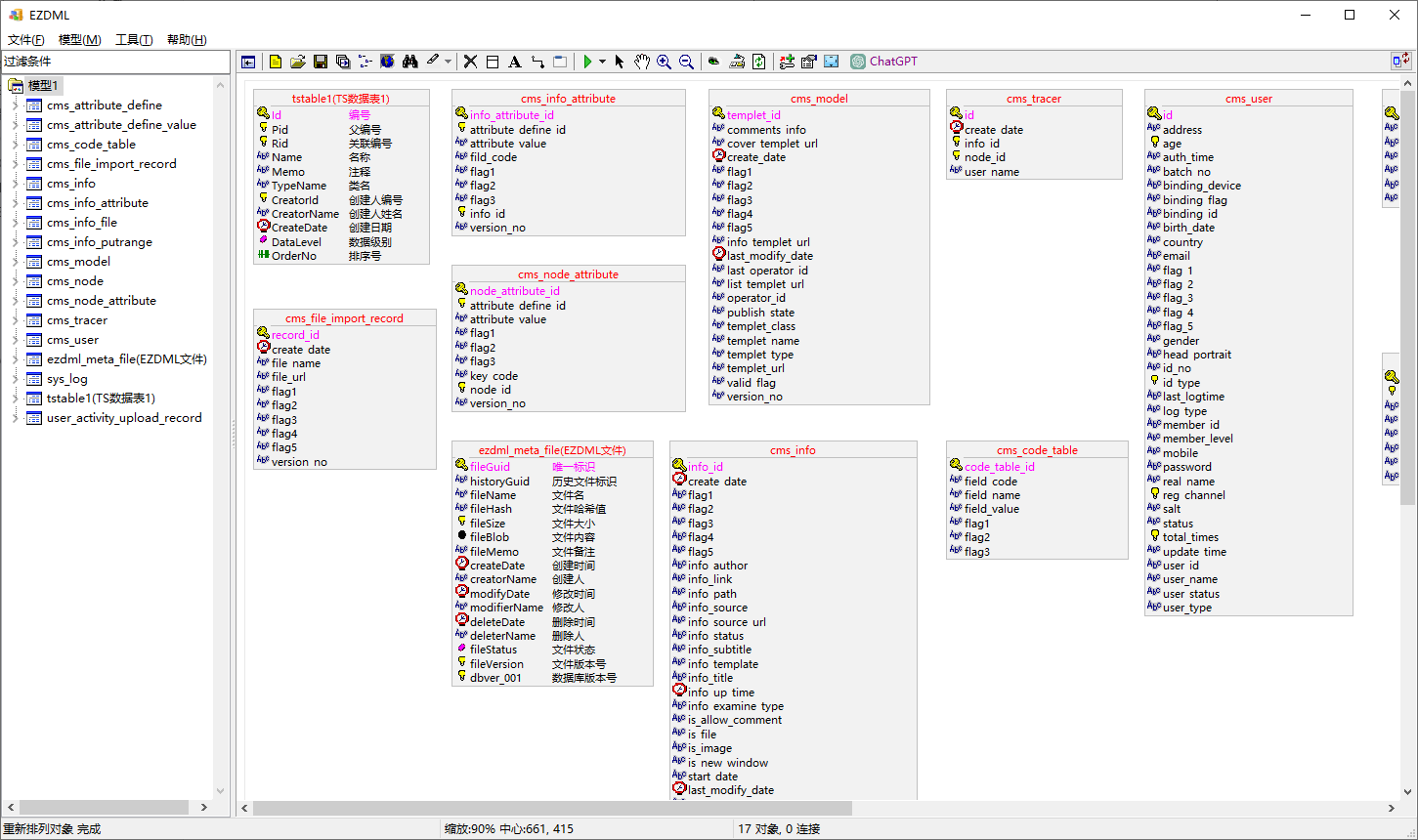Click the stacked windows copy icon
Image resolution: width=1418 pixels, height=840 pixels.
343,62
